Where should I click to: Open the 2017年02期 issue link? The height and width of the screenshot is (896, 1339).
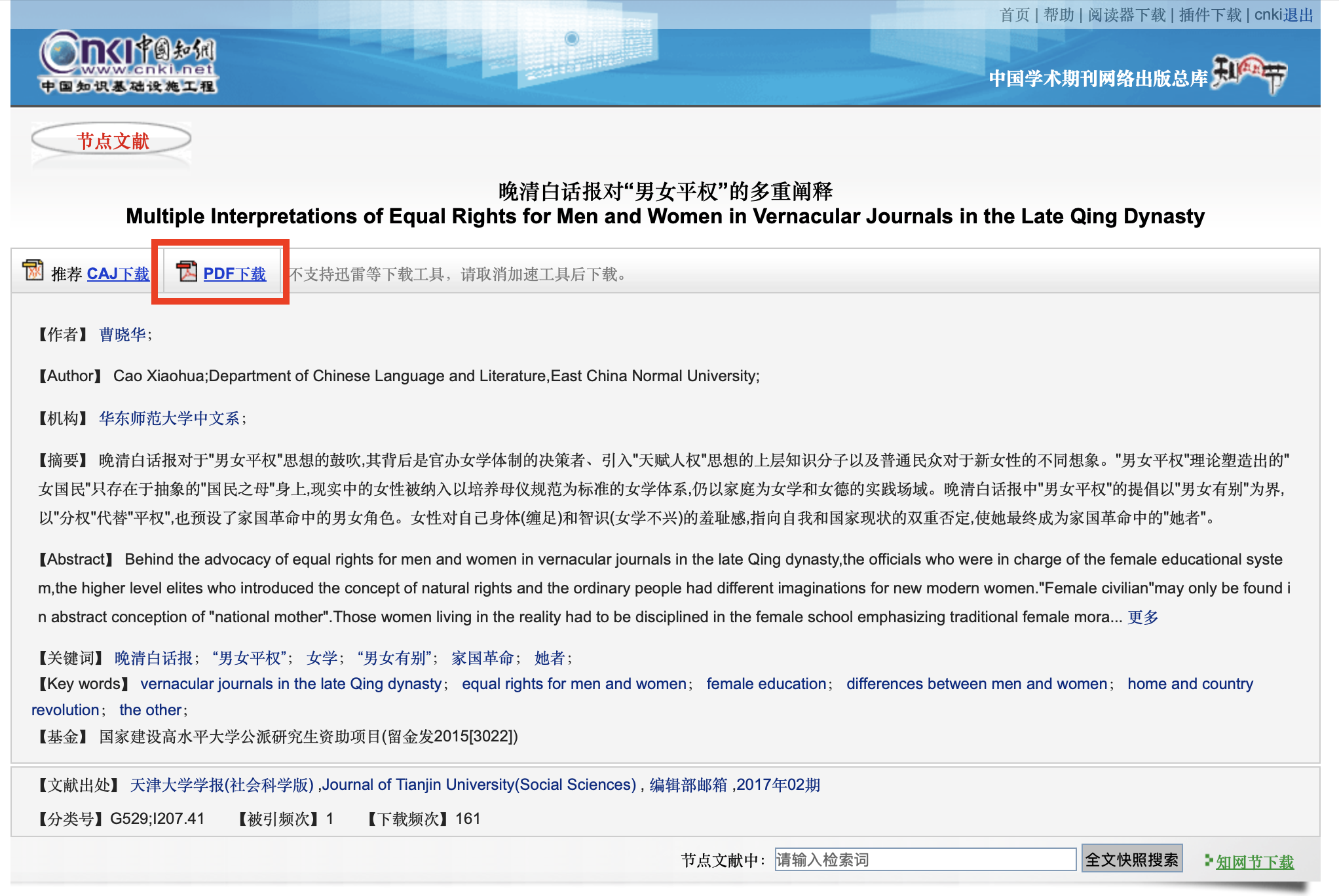(778, 785)
